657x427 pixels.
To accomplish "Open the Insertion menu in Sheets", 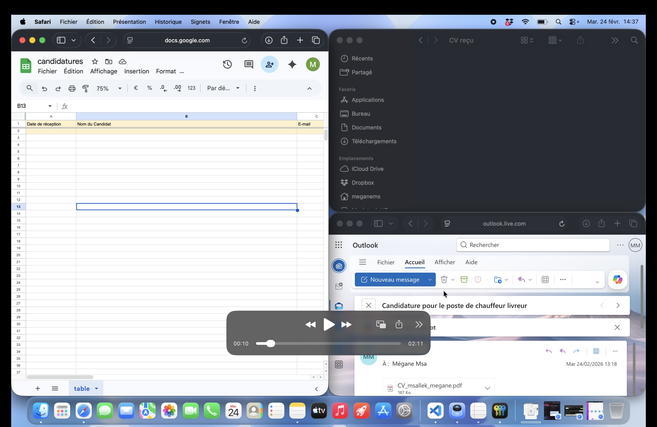I will coord(136,72).
